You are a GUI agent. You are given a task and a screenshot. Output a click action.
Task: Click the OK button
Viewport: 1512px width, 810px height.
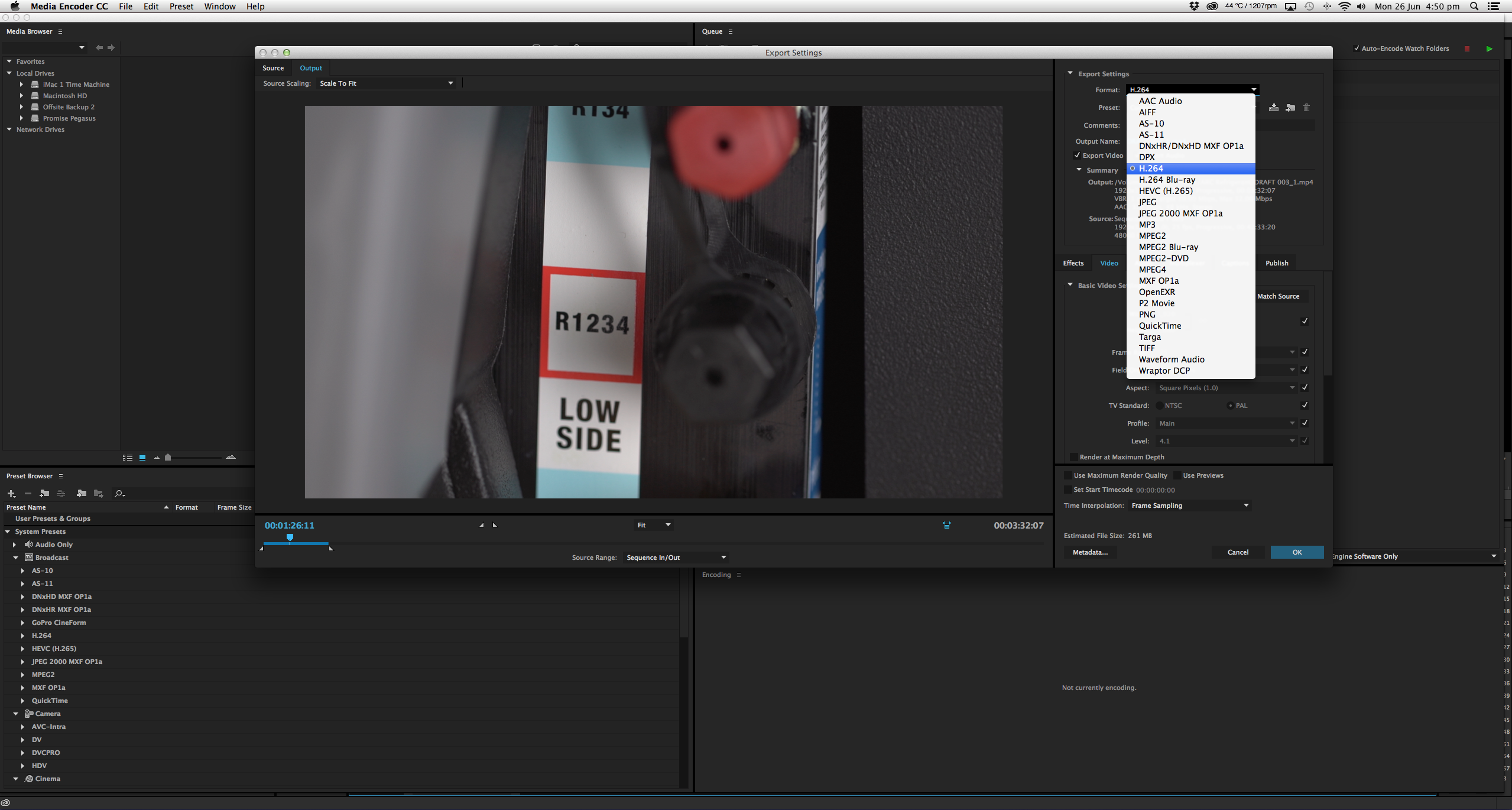click(x=1296, y=552)
